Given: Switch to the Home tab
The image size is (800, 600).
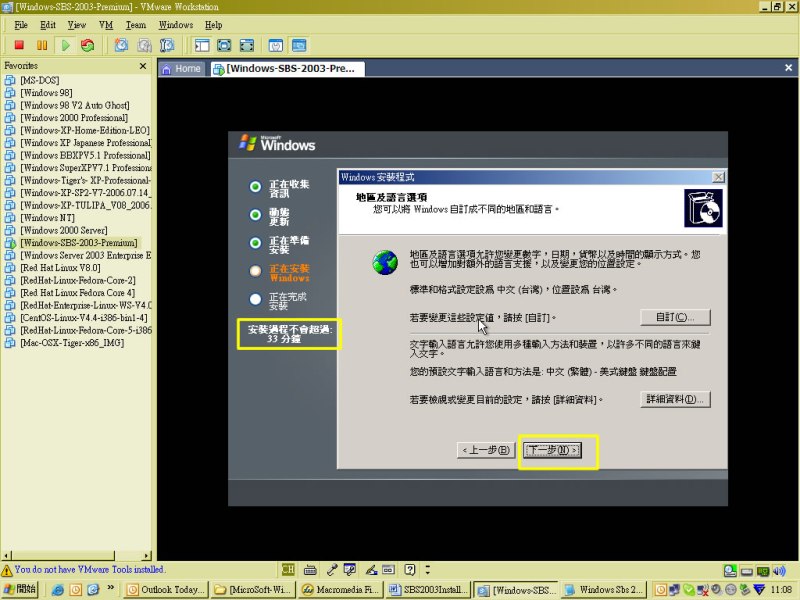Looking at the screenshot, I should coord(182,69).
